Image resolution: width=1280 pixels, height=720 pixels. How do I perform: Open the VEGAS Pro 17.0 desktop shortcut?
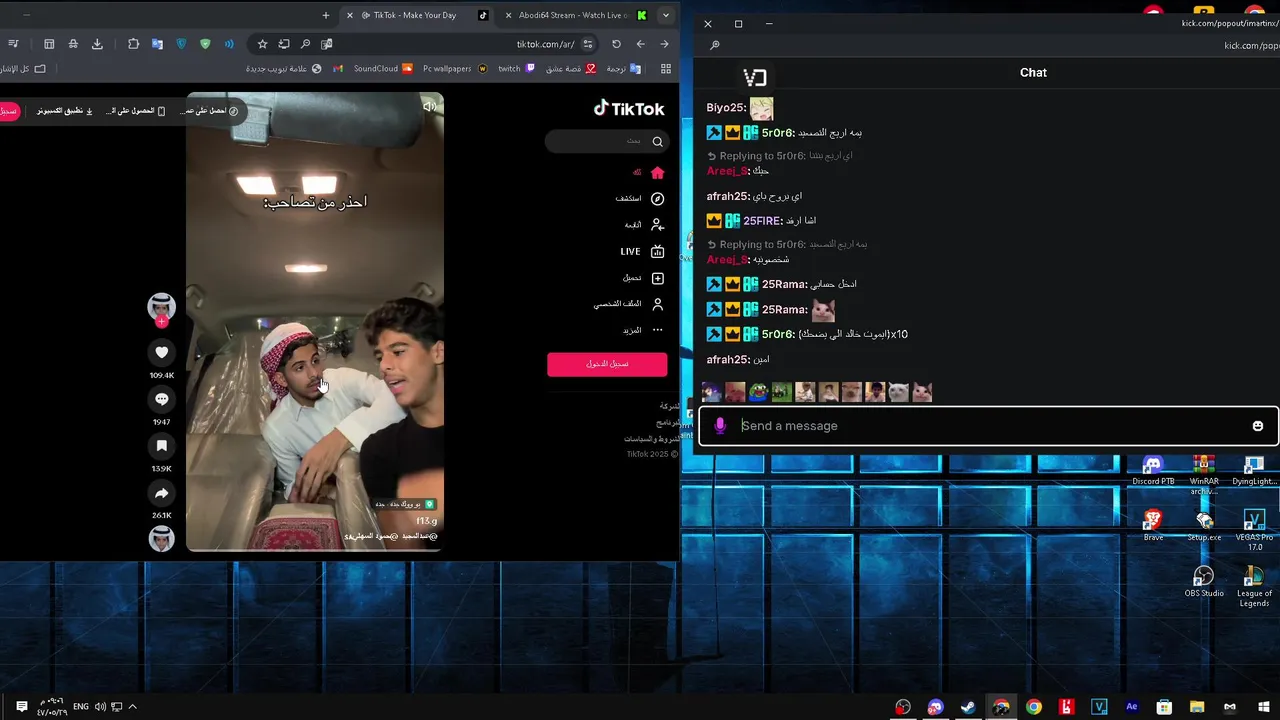click(x=1254, y=530)
